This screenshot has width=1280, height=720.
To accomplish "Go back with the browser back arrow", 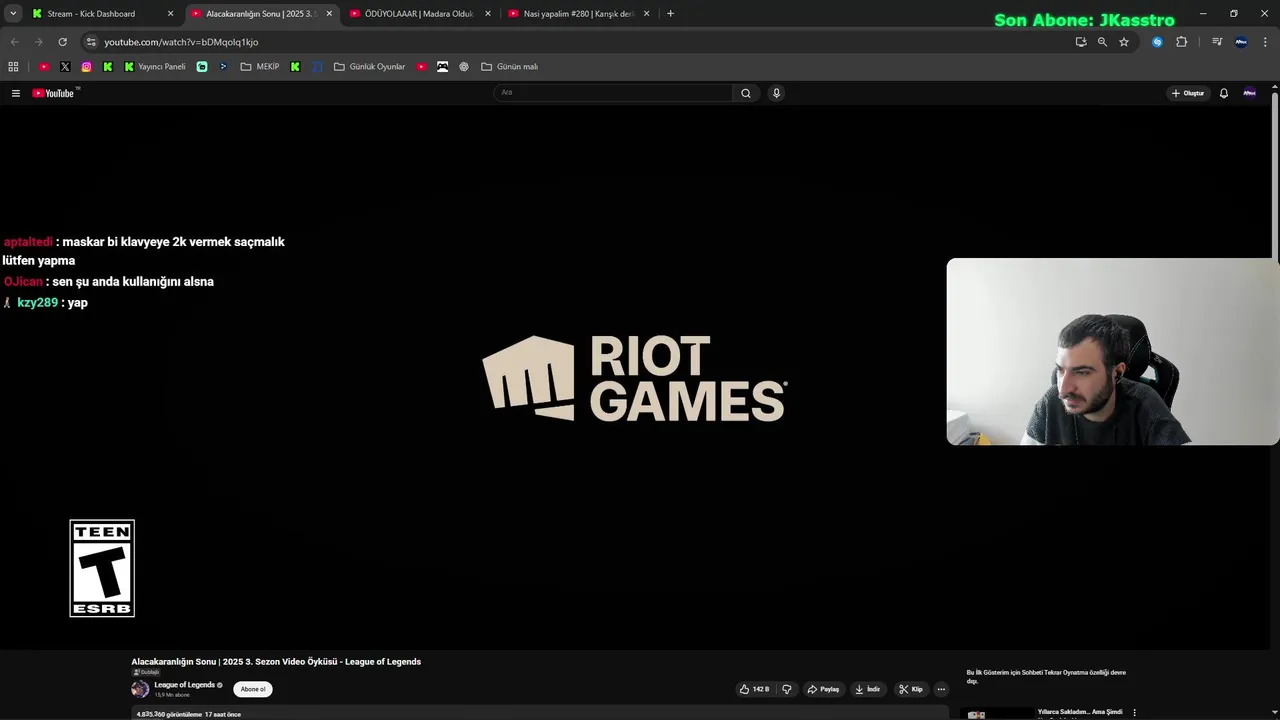I will coord(14,42).
